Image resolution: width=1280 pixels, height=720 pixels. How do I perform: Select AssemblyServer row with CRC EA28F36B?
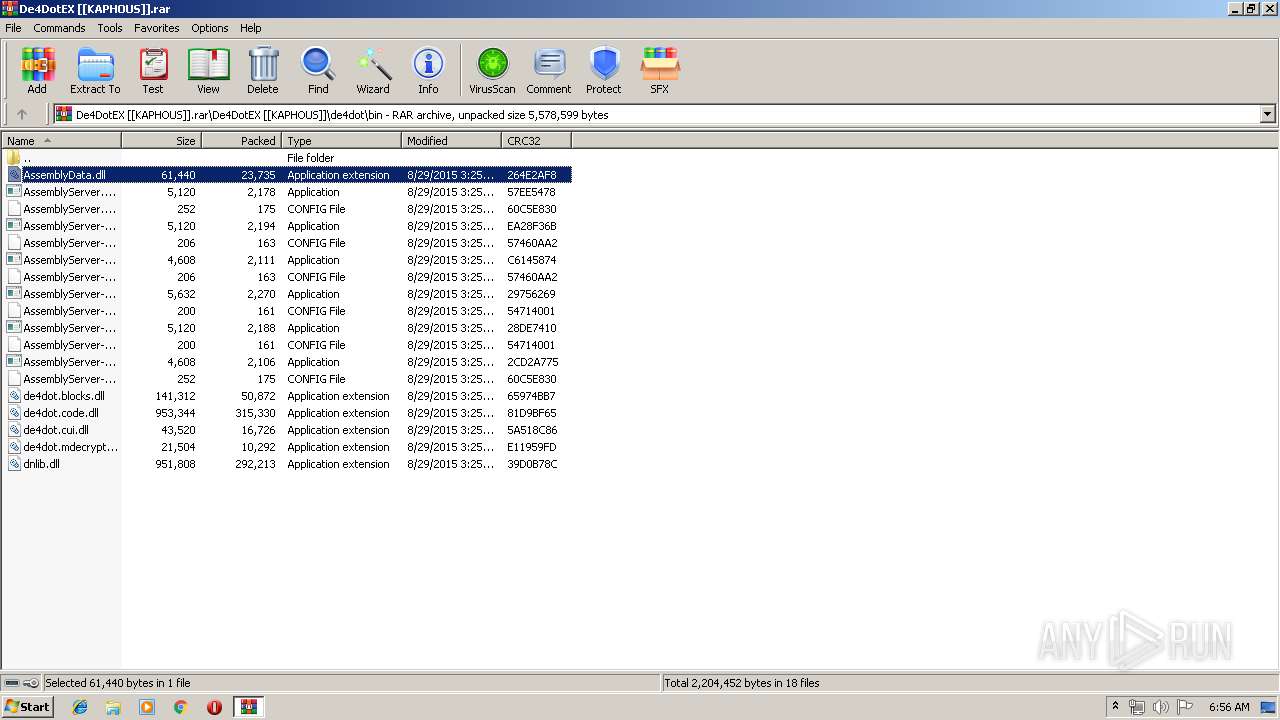(287, 226)
